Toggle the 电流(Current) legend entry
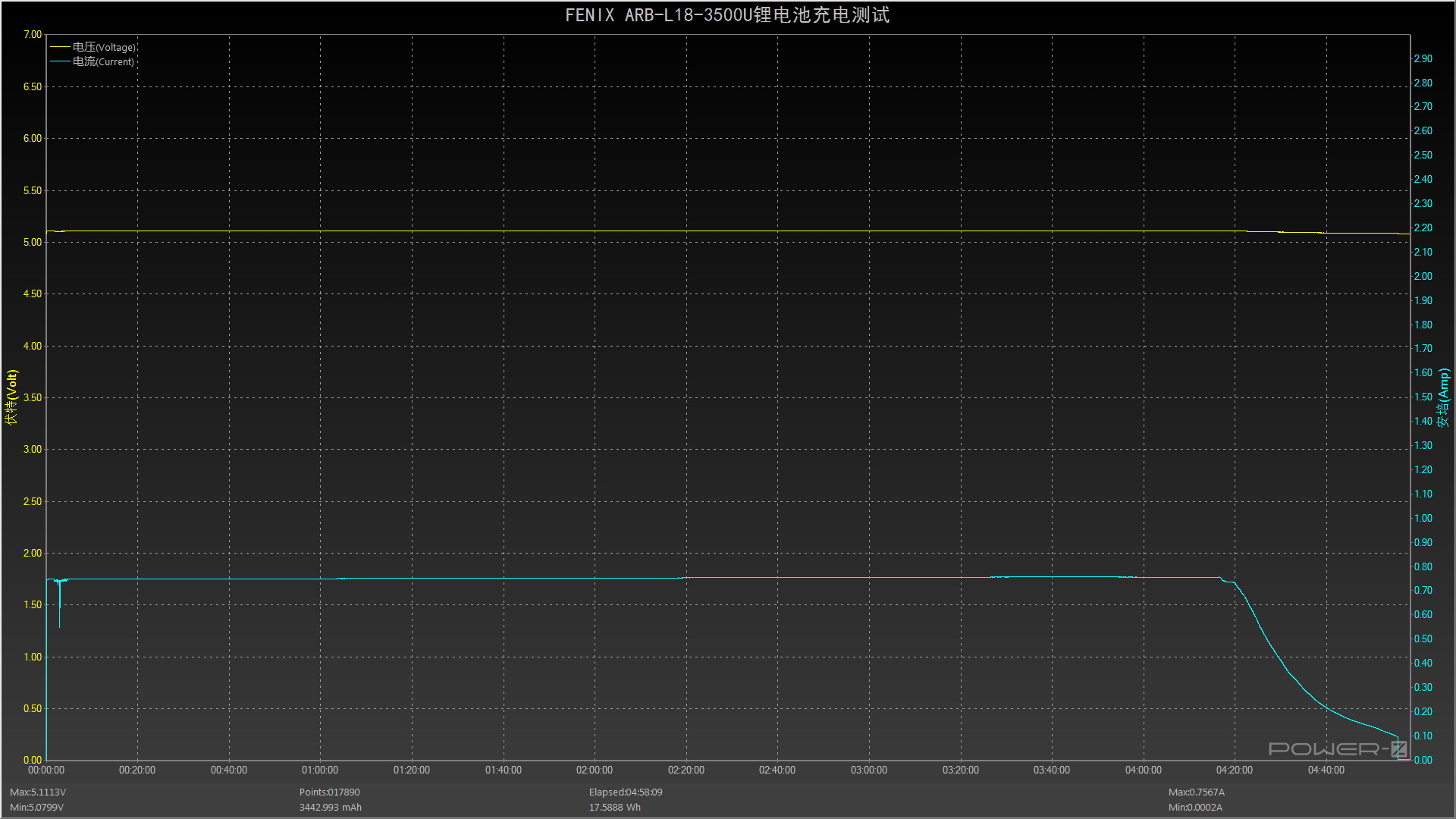The image size is (1456, 819). point(103,61)
